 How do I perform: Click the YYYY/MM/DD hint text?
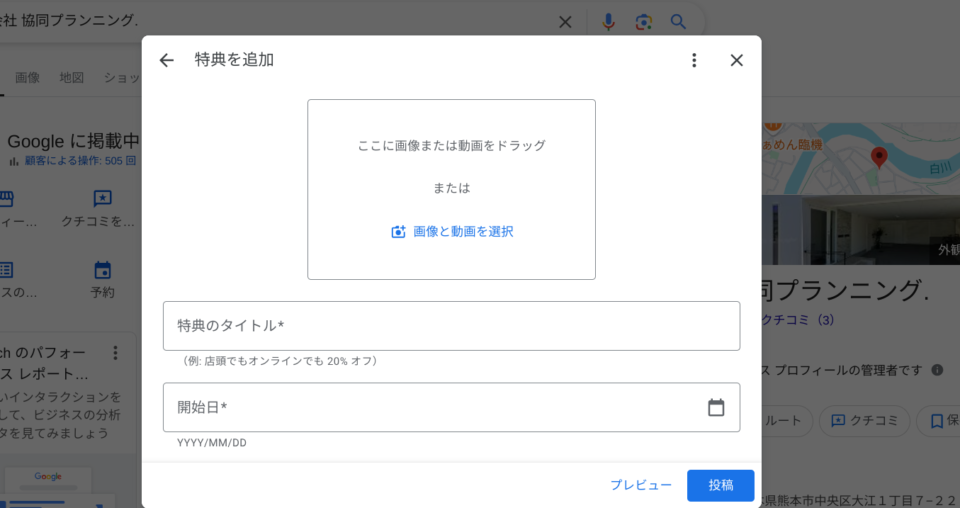(212, 443)
